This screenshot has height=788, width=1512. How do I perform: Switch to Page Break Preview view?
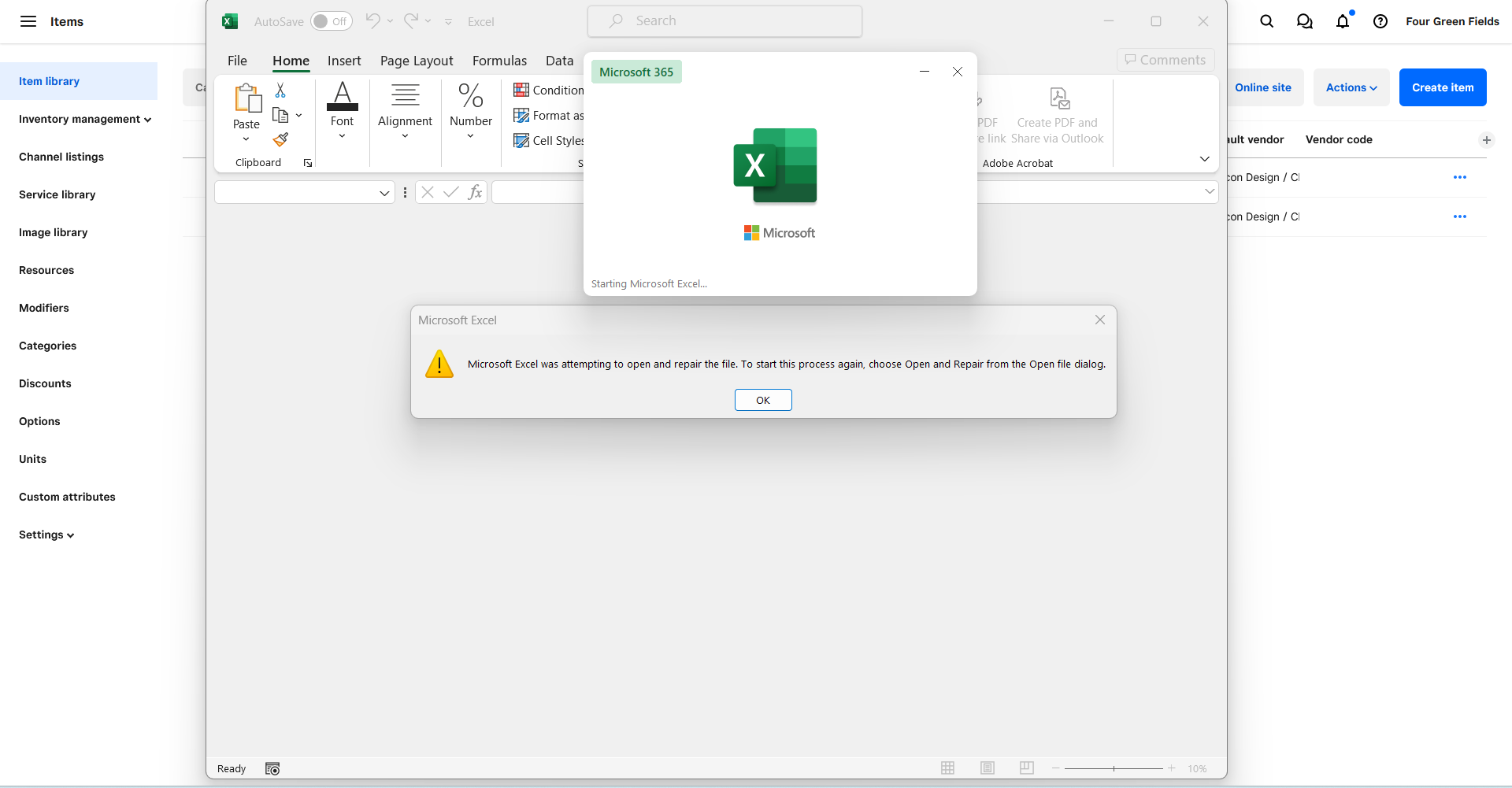pos(1027,768)
